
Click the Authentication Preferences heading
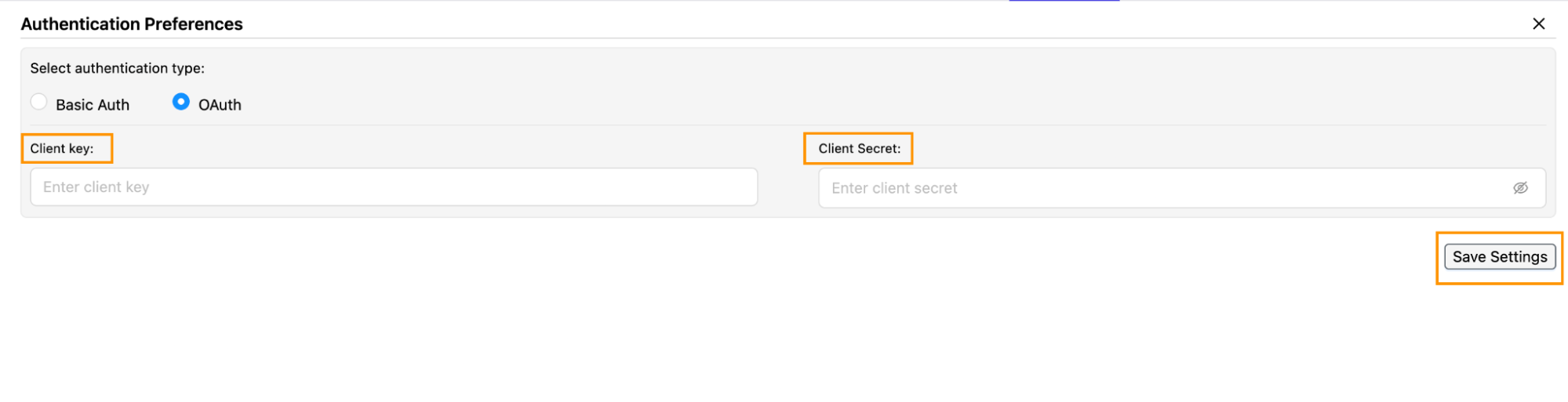coord(132,24)
